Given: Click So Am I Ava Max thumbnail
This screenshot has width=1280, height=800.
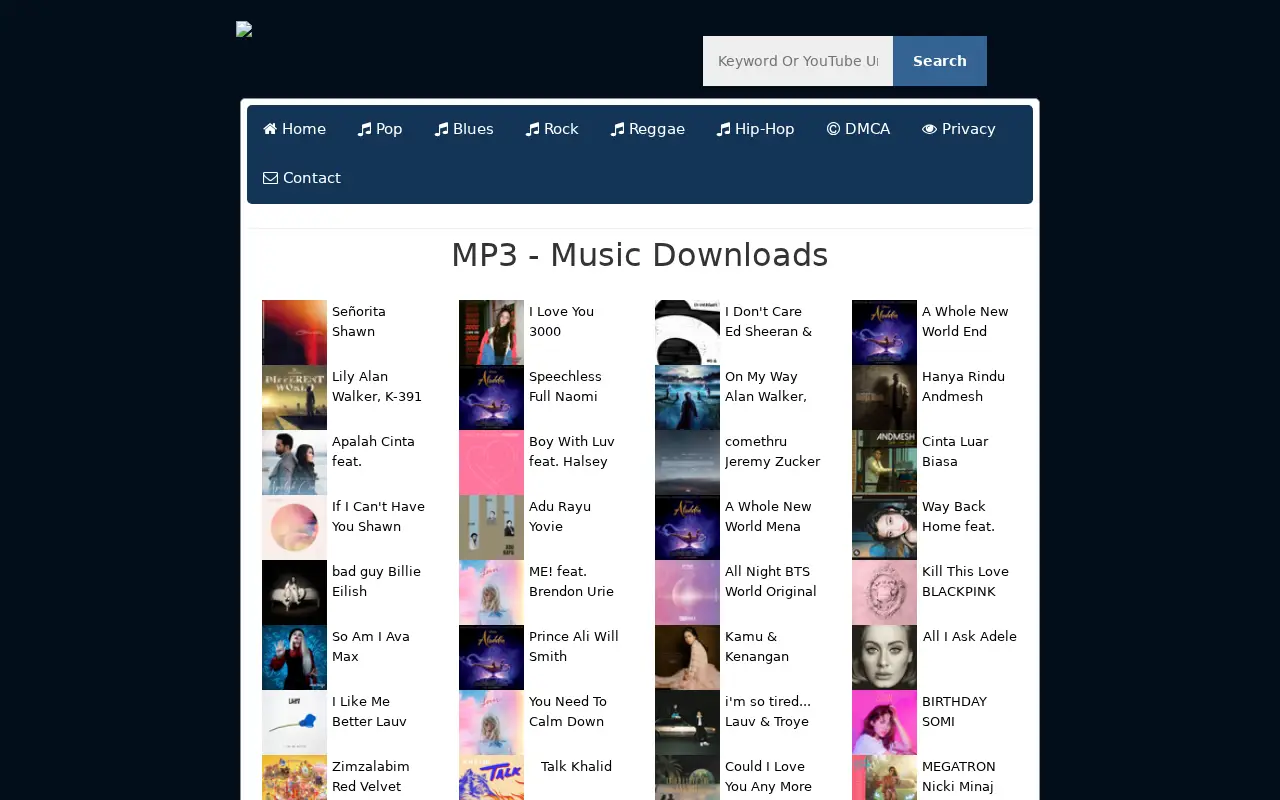Looking at the screenshot, I should 294,657.
